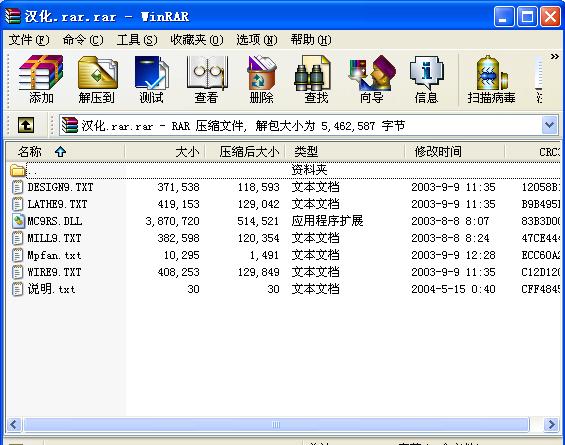Click packed size value 514,521
Screen dimensions: 565x445
pyautogui.click(x=258, y=221)
